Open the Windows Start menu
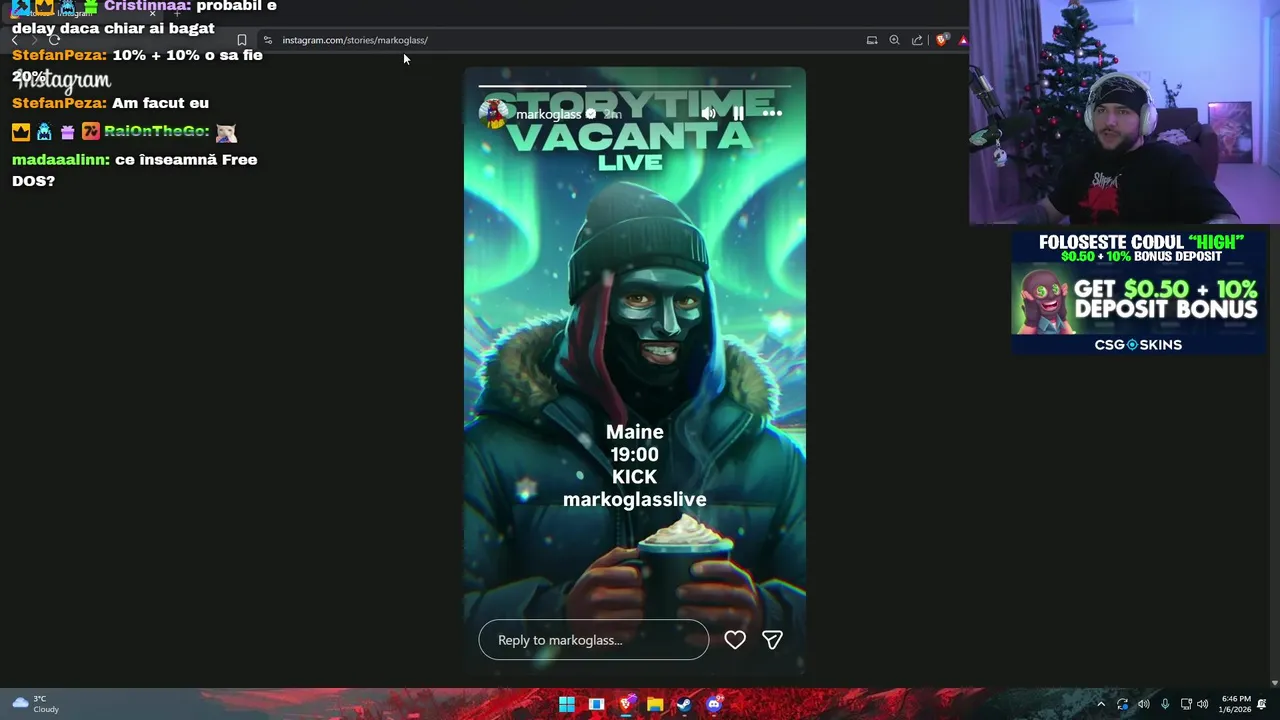1280x720 pixels. [567, 704]
